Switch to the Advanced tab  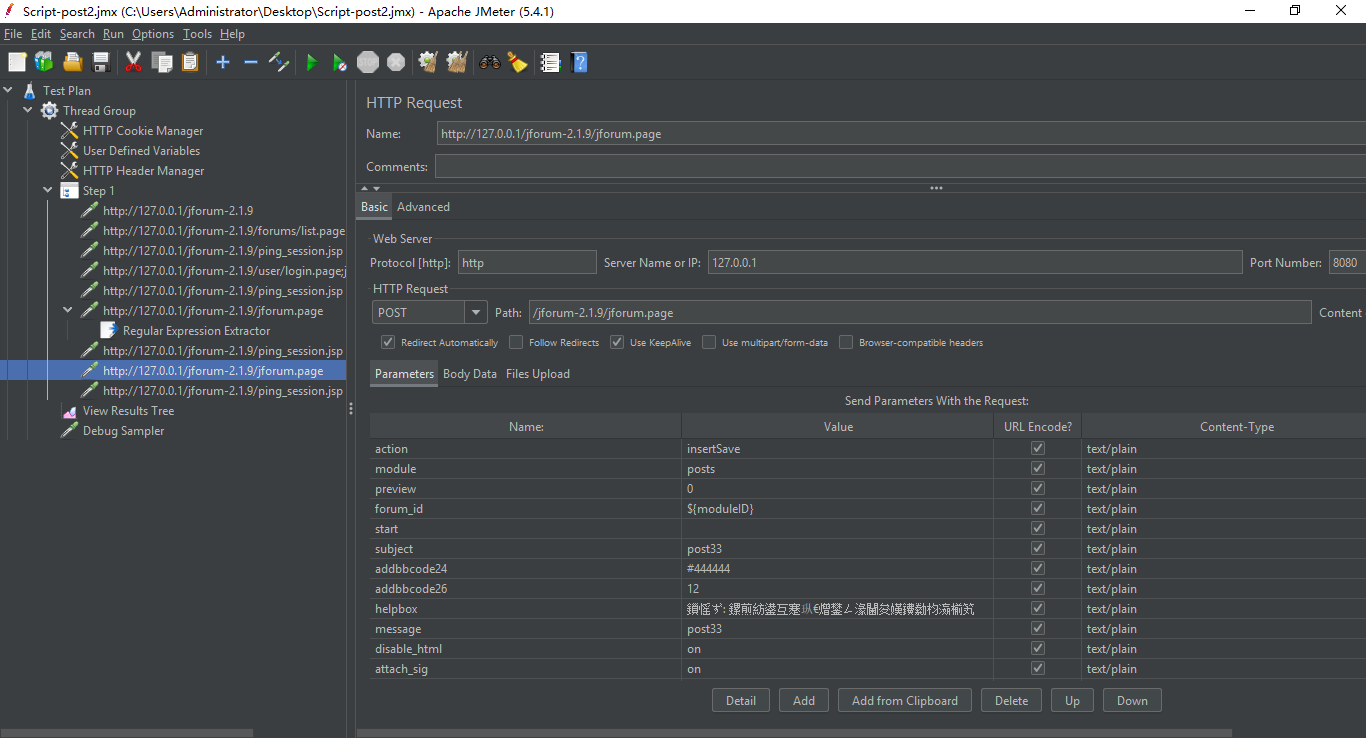(x=423, y=207)
